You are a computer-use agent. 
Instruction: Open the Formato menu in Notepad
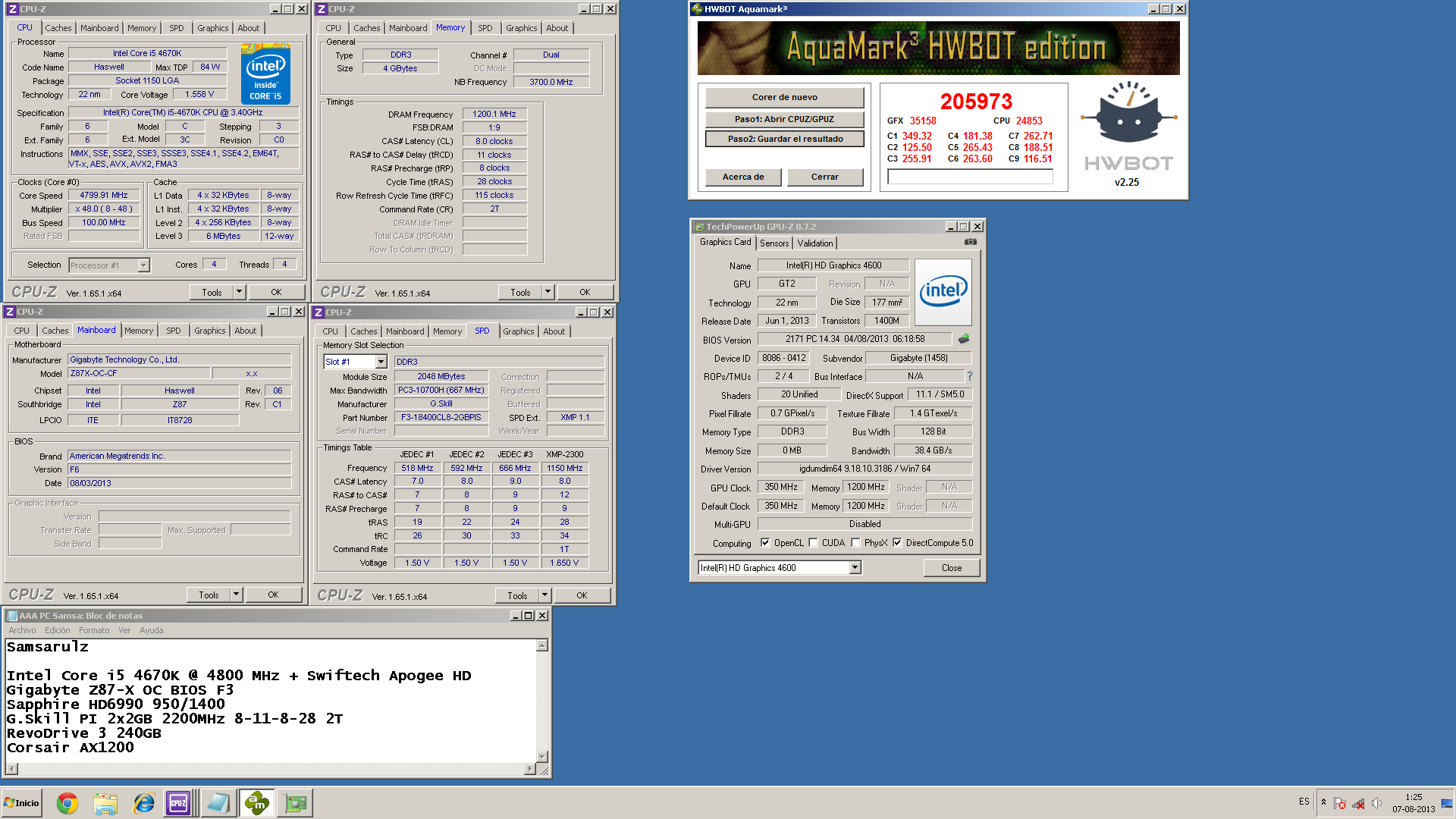tap(94, 630)
